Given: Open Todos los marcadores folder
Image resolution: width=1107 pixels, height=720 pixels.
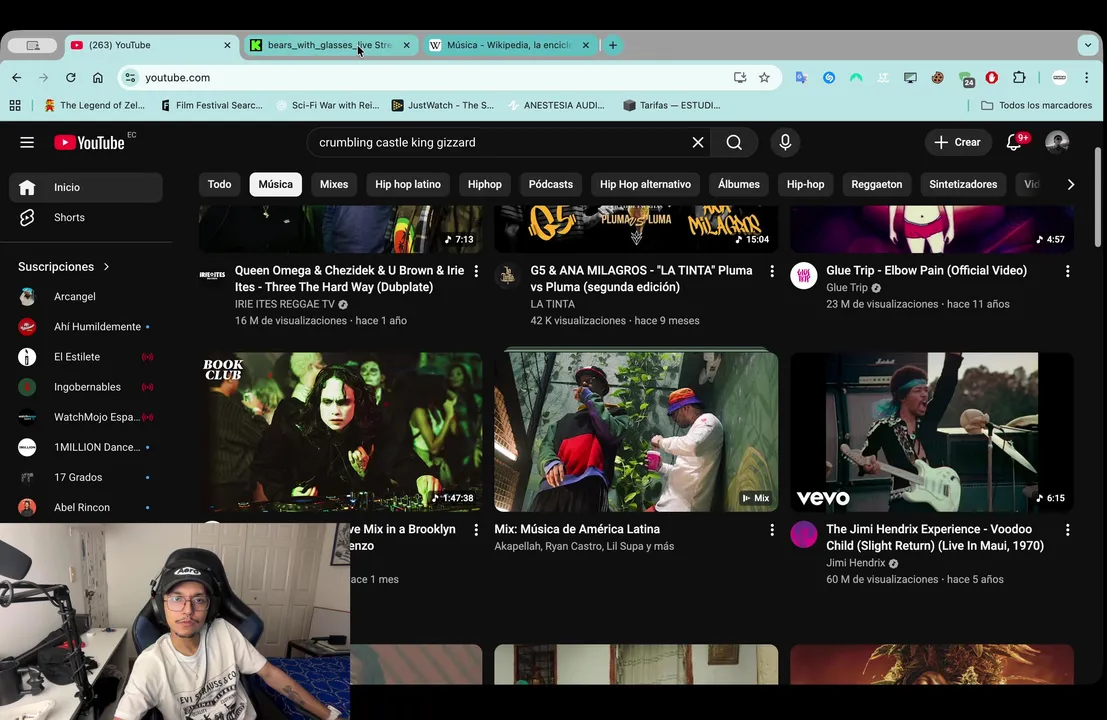Looking at the screenshot, I should pyautogui.click(x=1036, y=105).
